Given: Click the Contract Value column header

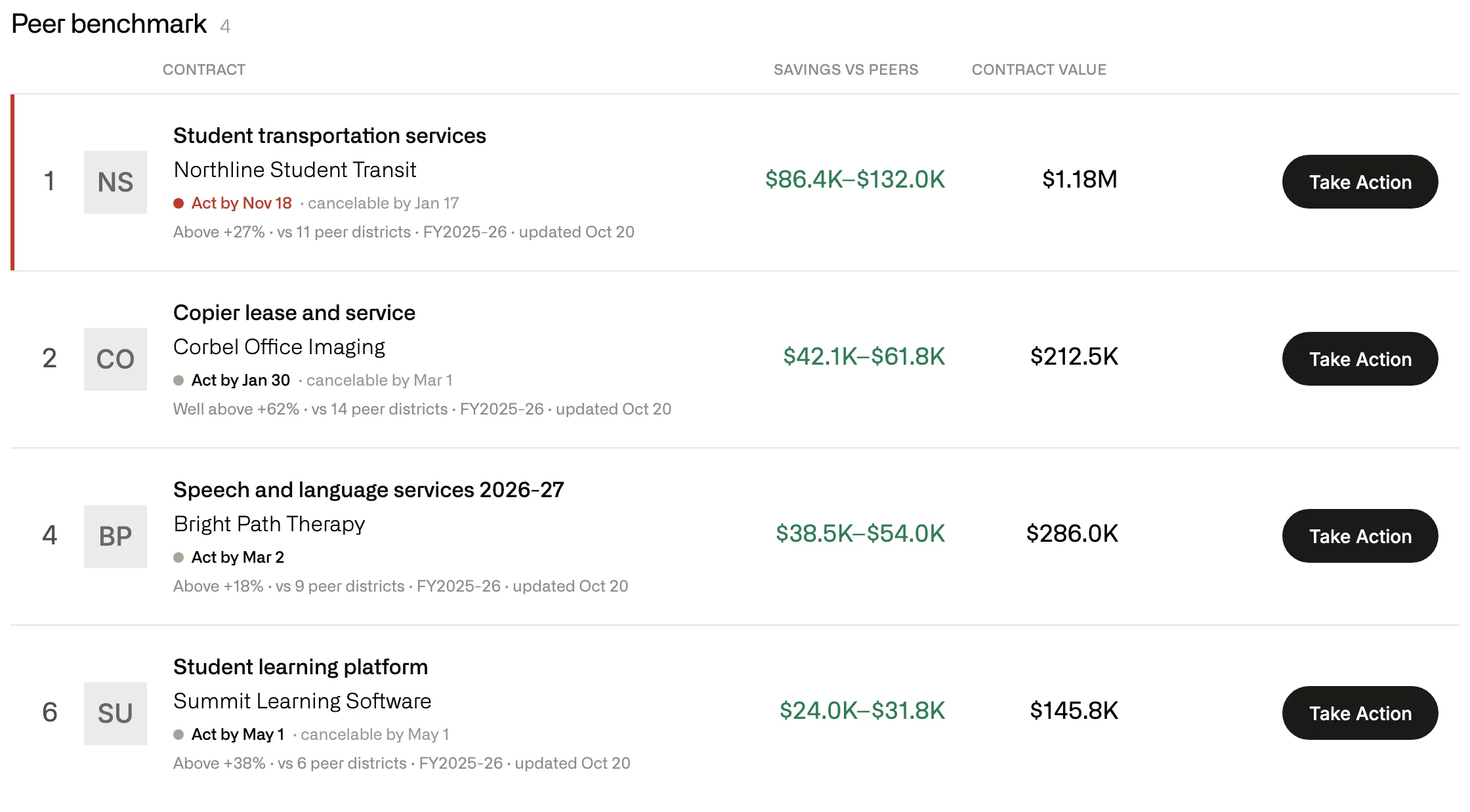Looking at the screenshot, I should (x=1039, y=70).
